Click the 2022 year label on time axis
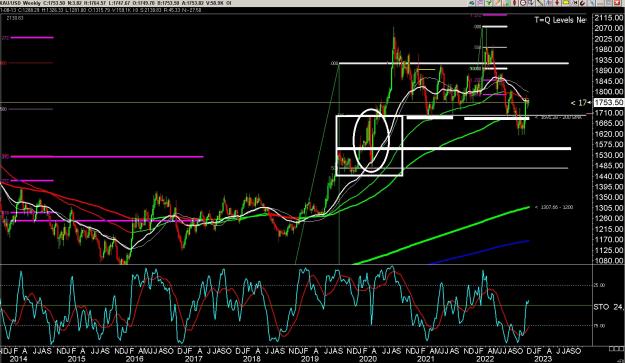Screen dimensions: 625x363 (x=485, y=359)
